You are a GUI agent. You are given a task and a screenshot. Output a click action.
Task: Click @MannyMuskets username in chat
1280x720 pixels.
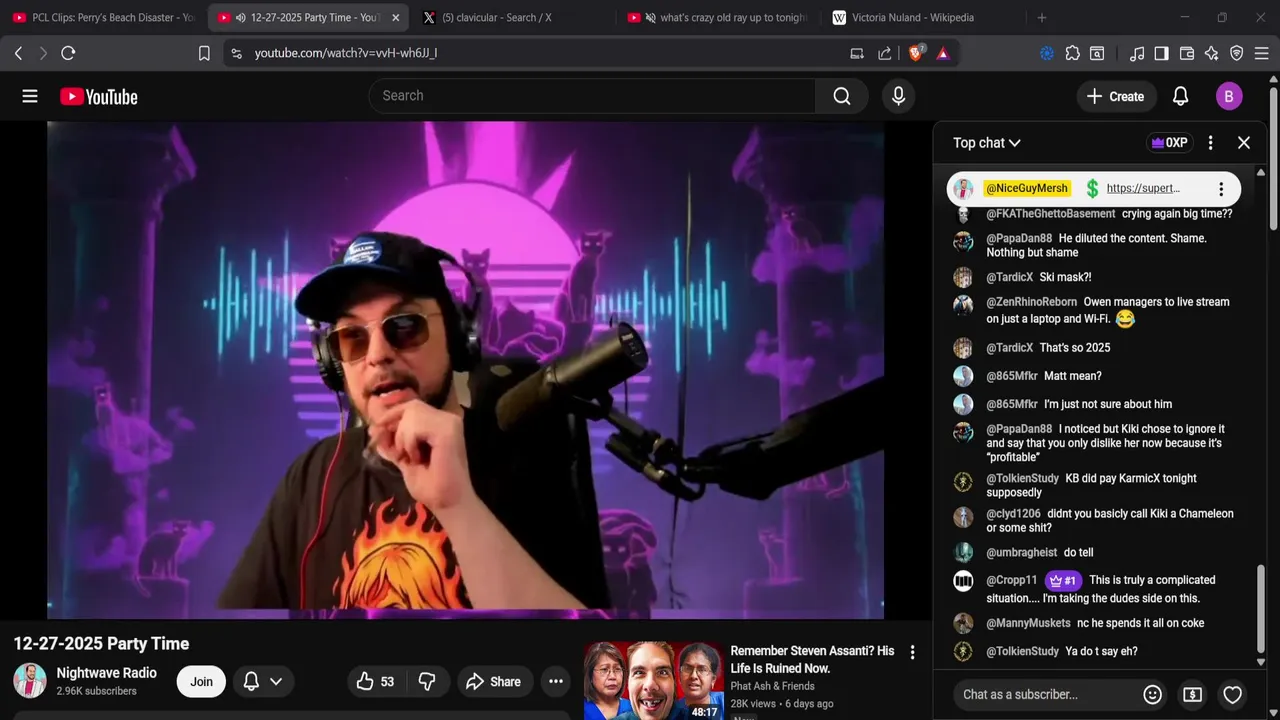click(1028, 623)
